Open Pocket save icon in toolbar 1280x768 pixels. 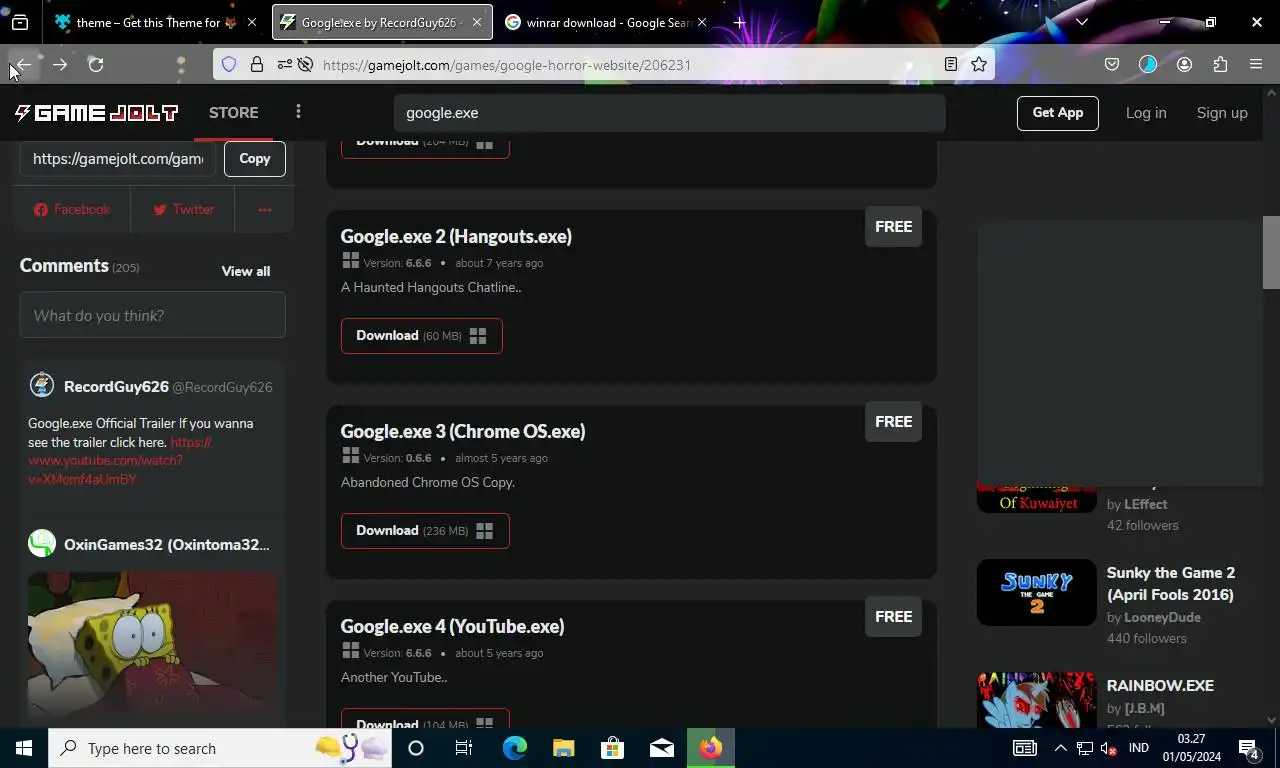click(x=1112, y=64)
